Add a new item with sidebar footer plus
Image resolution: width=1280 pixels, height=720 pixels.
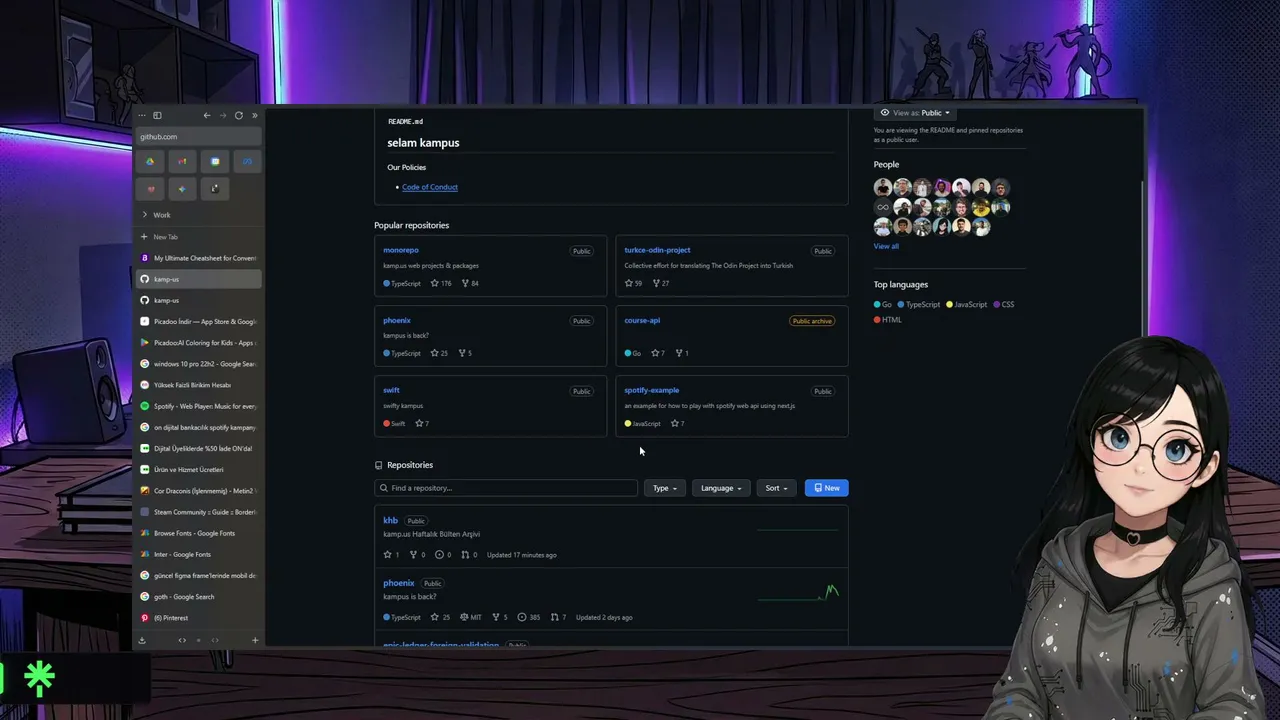255,640
